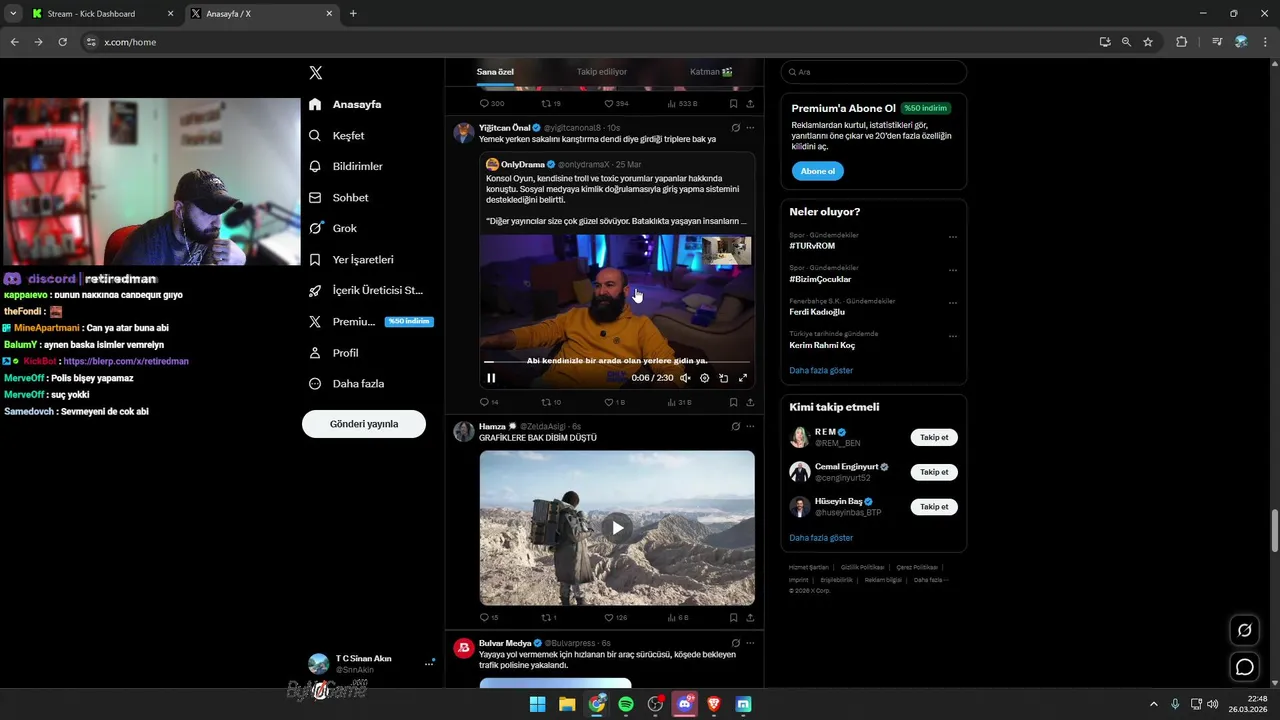Image resolution: width=1280 pixels, height=720 pixels.
Task: Follow R E M account
Action: [934, 437]
